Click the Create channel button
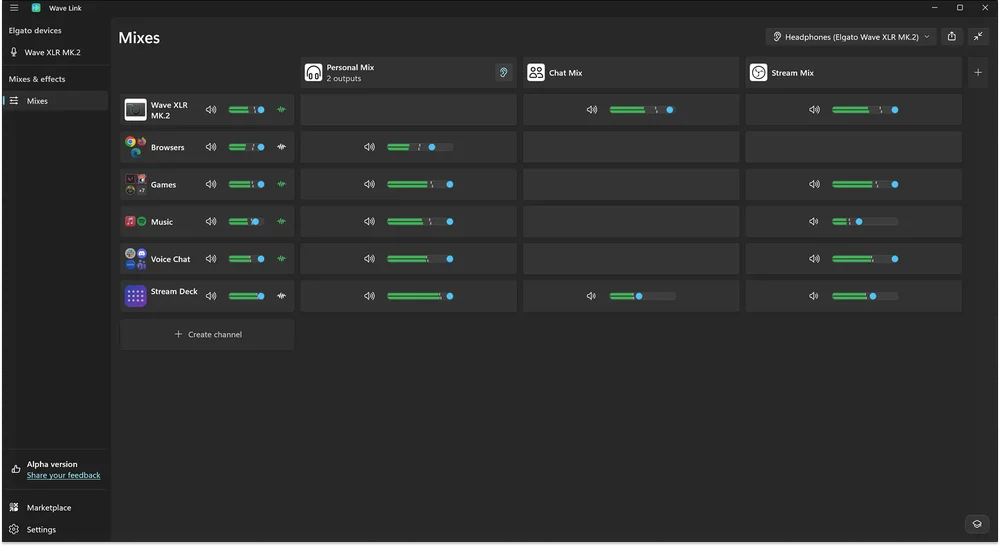The image size is (1000, 546). (208, 334)
